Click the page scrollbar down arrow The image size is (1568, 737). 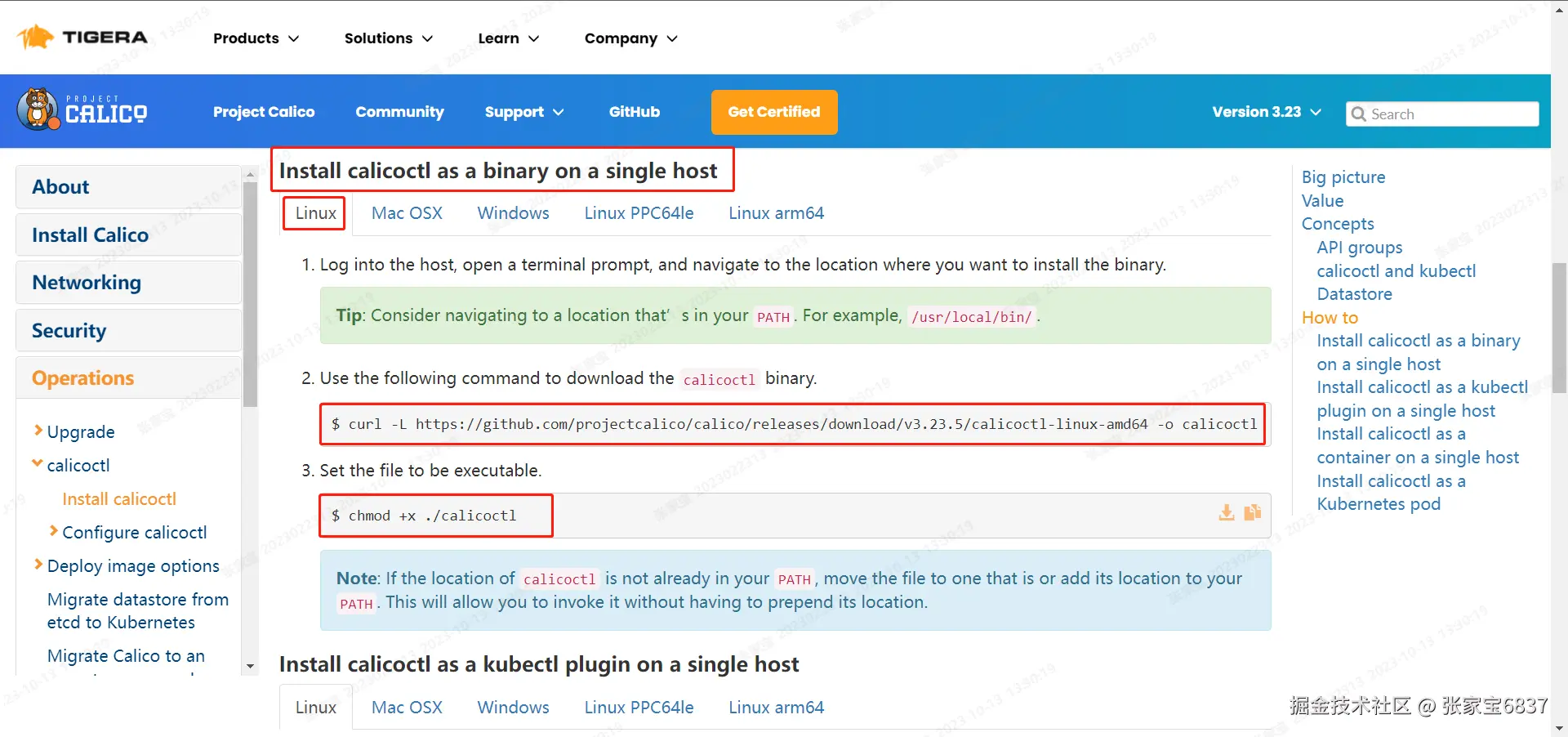(1560, 729)
